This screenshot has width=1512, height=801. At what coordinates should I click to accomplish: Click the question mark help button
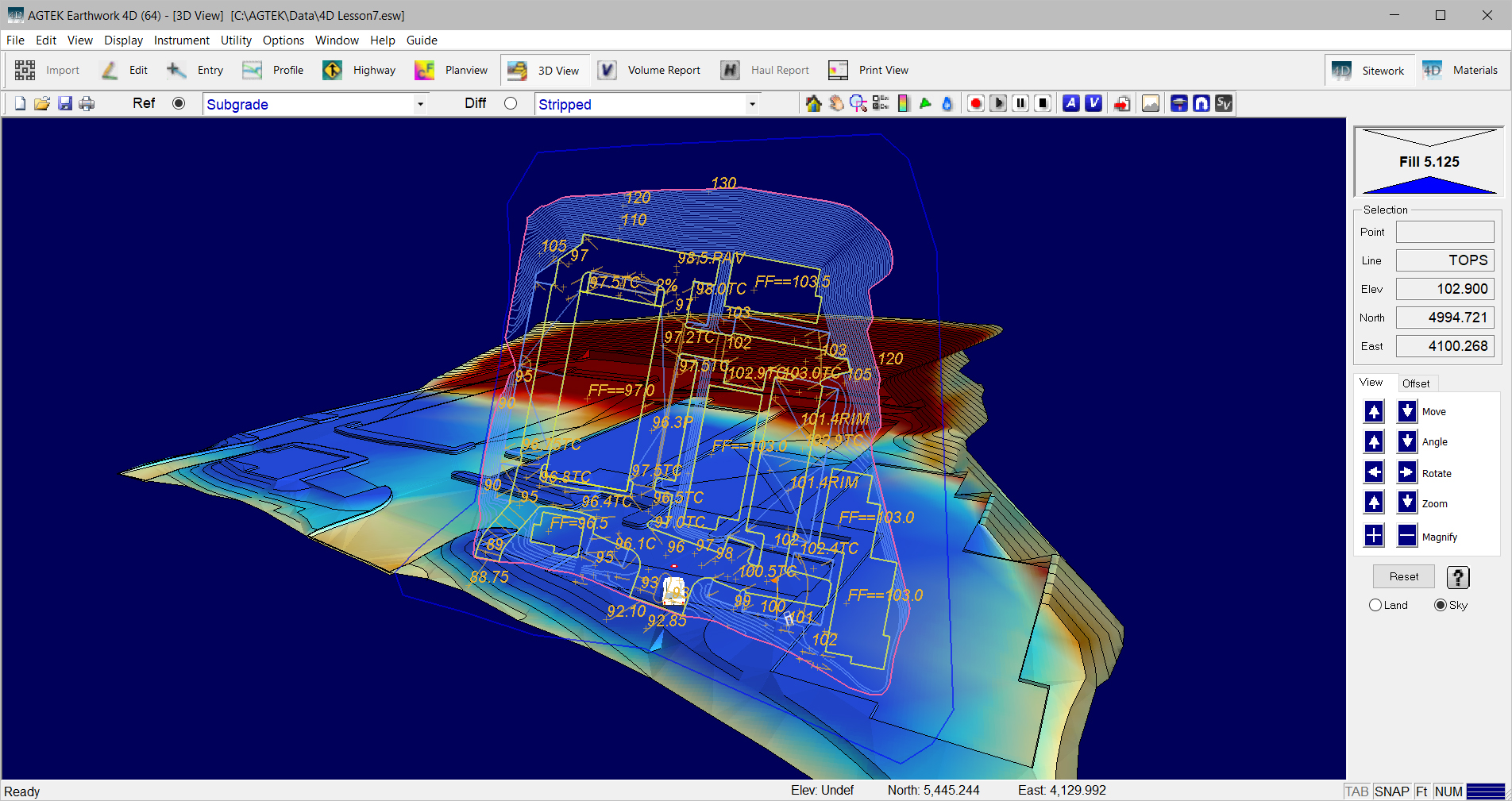[1457, 577]
